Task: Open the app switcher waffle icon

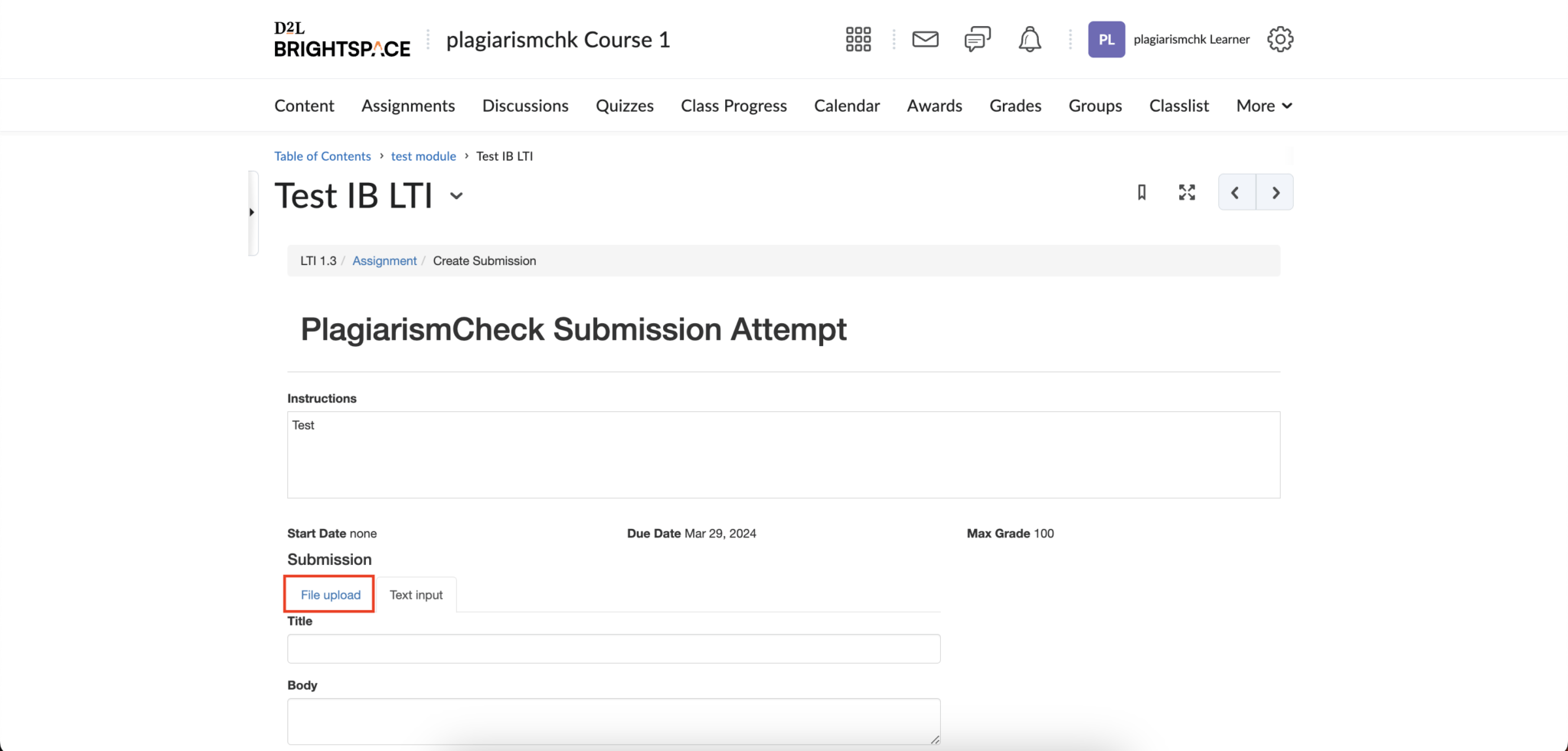Action: tap(857, 39)
